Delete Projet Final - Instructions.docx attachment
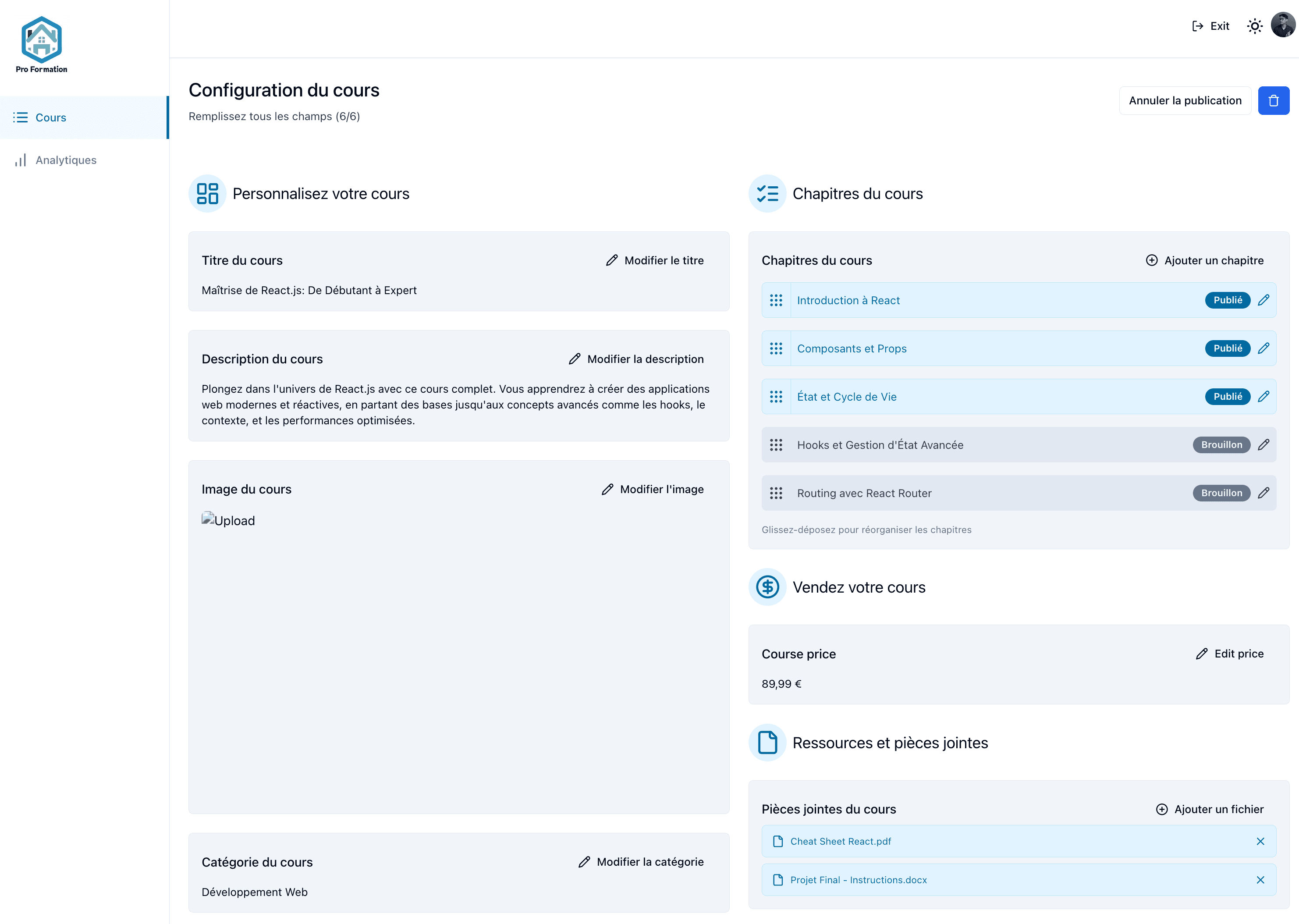The width and height of the screenshot is (1299, 924). pyautogui.click(x=1260, y=880)
